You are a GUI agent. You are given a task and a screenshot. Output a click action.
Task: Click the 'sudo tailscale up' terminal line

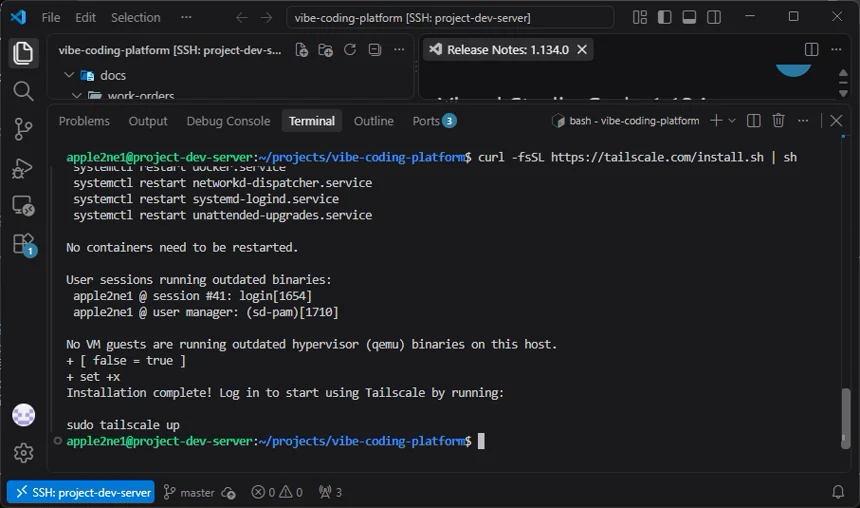[x=123, y=425]
